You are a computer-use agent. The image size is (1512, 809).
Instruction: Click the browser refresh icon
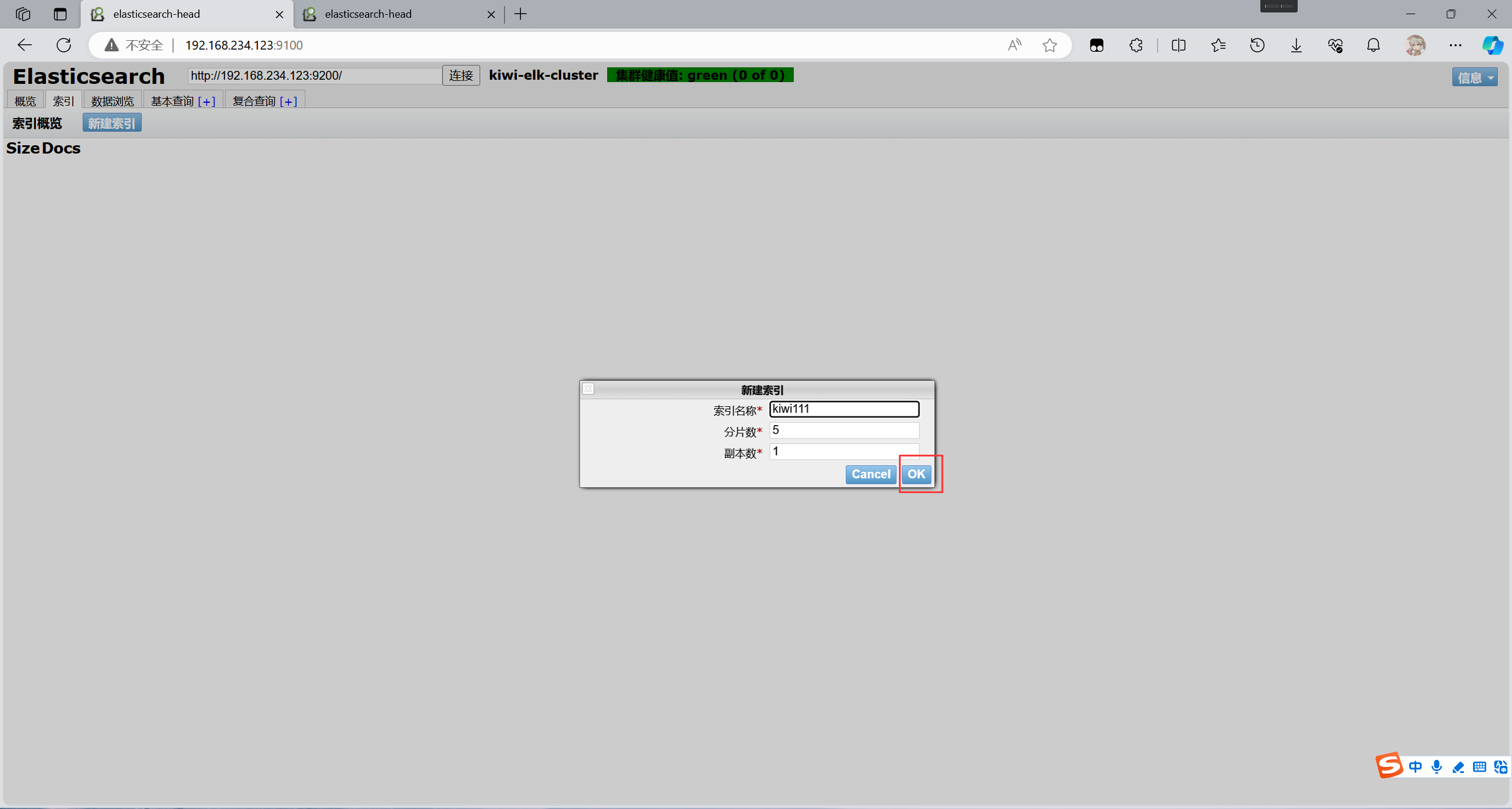pos(64,45)
